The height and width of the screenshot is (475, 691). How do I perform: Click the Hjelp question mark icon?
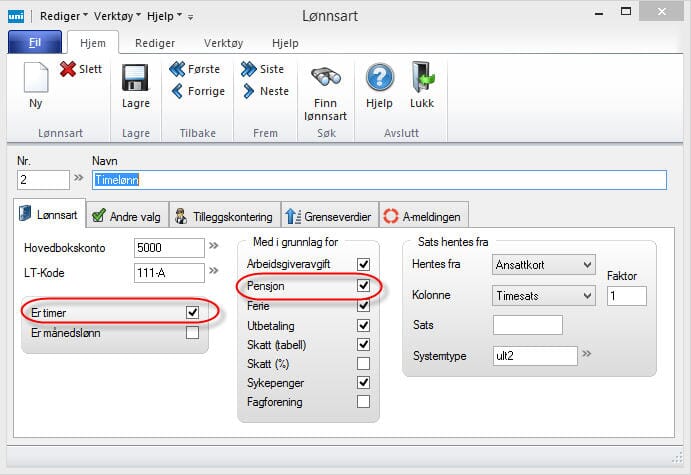[379, 78]
